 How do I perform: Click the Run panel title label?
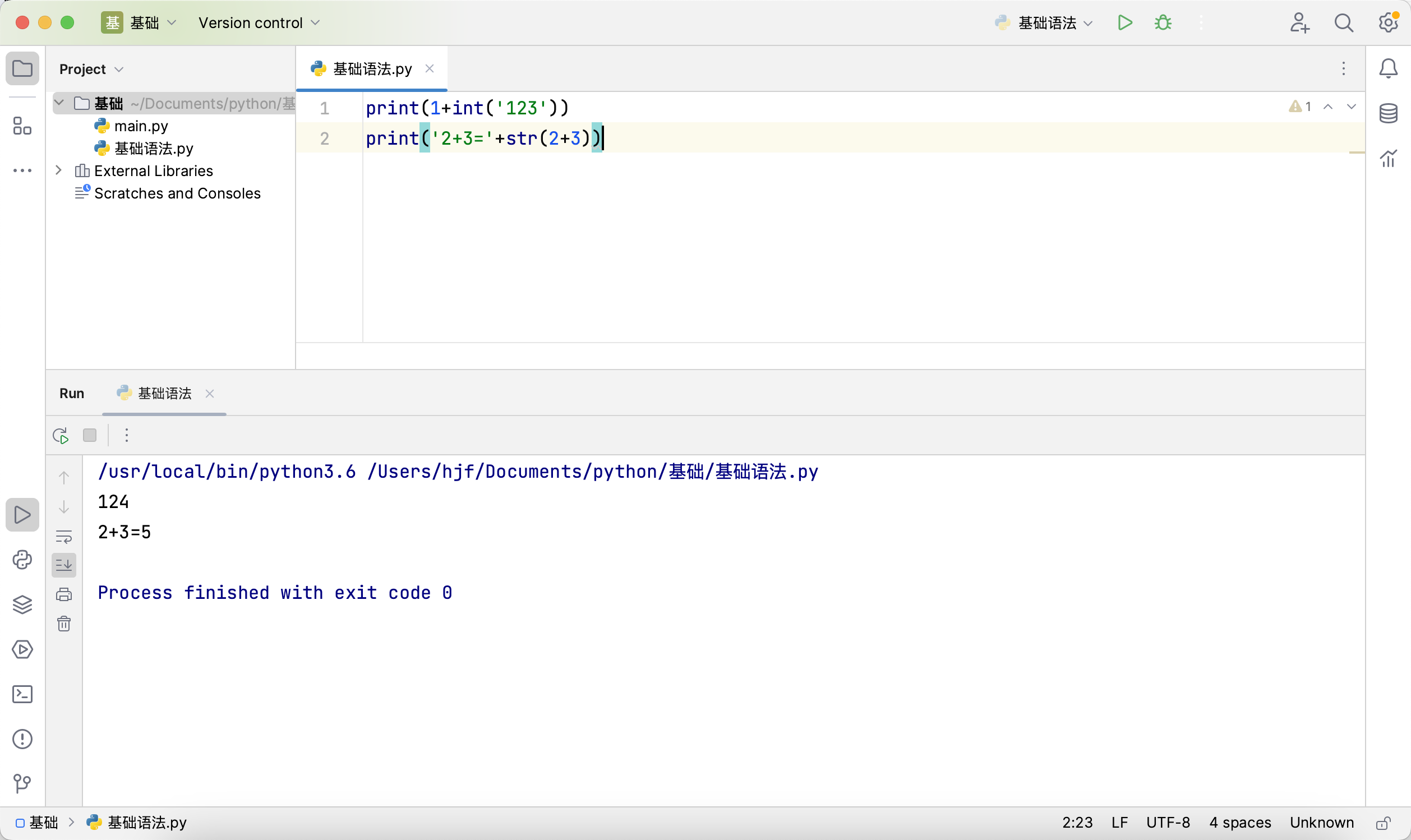[72, 394]
